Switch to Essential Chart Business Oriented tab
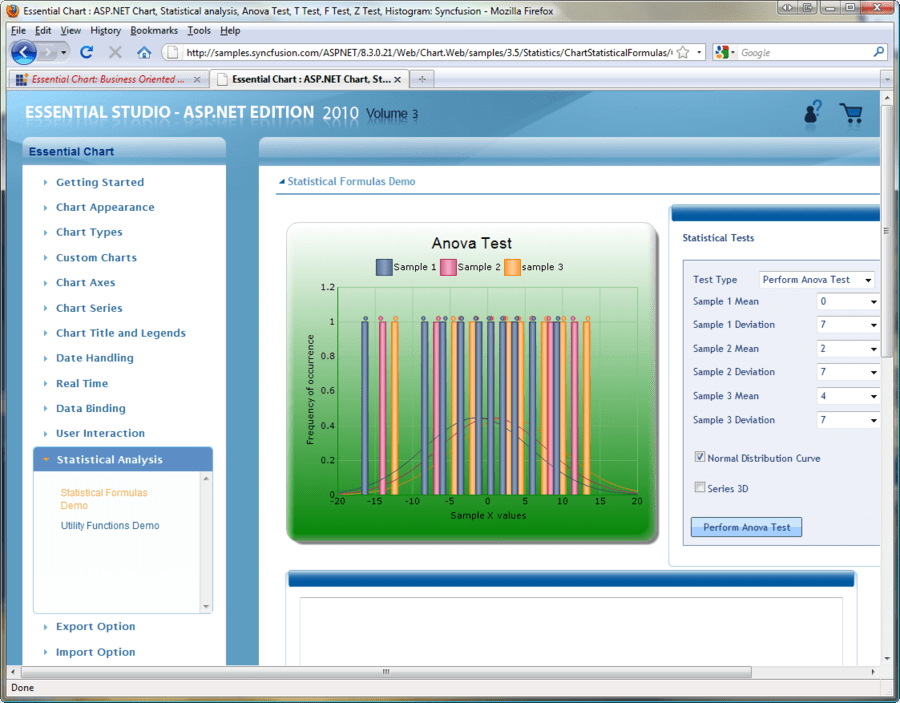This screenshot has width=900, height=703. pos(108,79)
